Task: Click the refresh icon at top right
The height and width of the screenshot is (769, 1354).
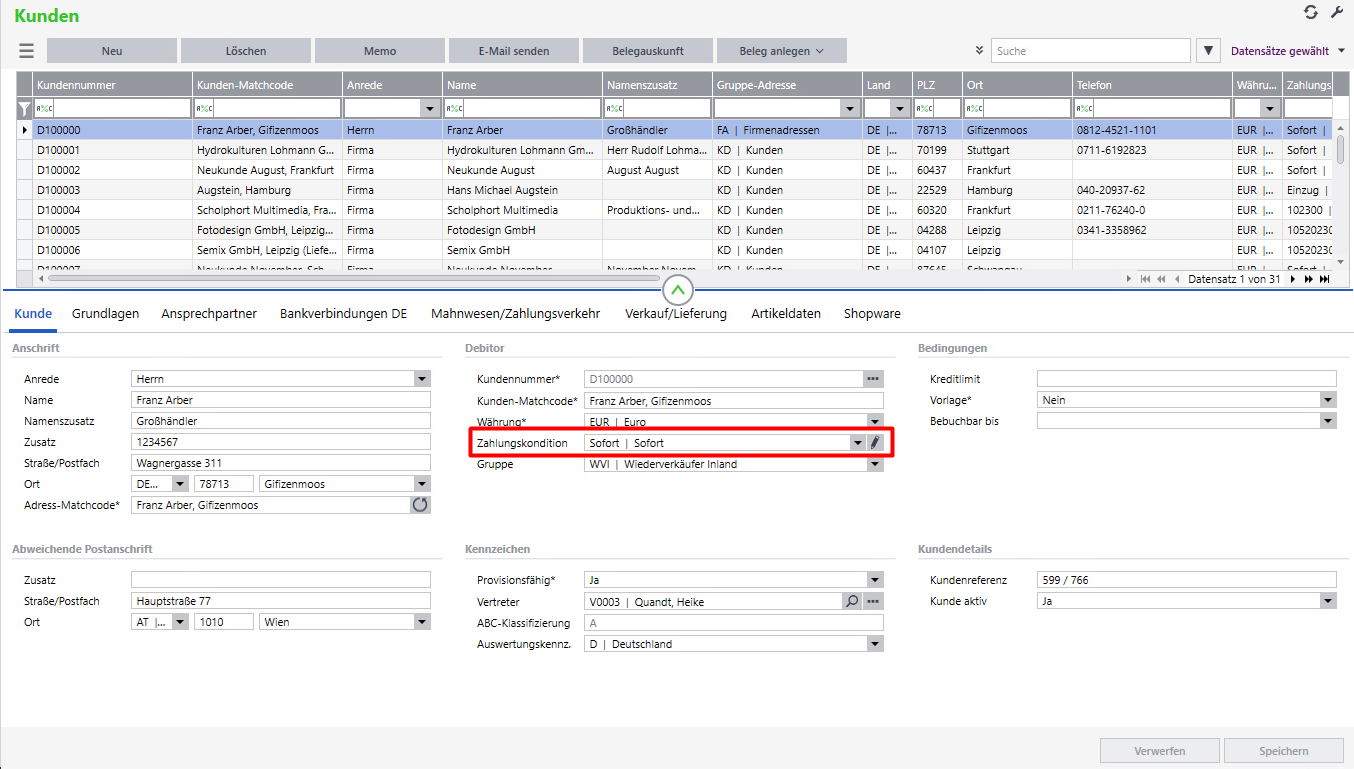Action: click(1311, 13)
